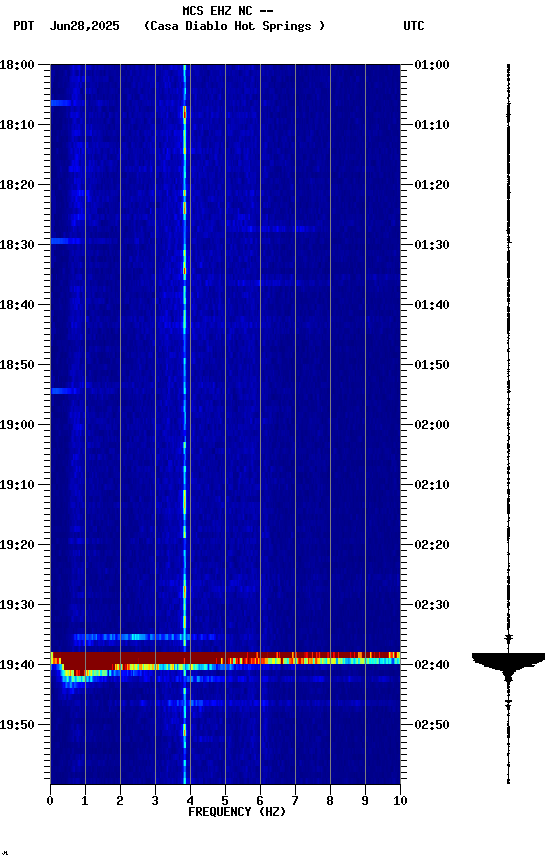The image size is (552, 864).
Task: Click the 01:40 UTC time tick label
Action: 432,305
